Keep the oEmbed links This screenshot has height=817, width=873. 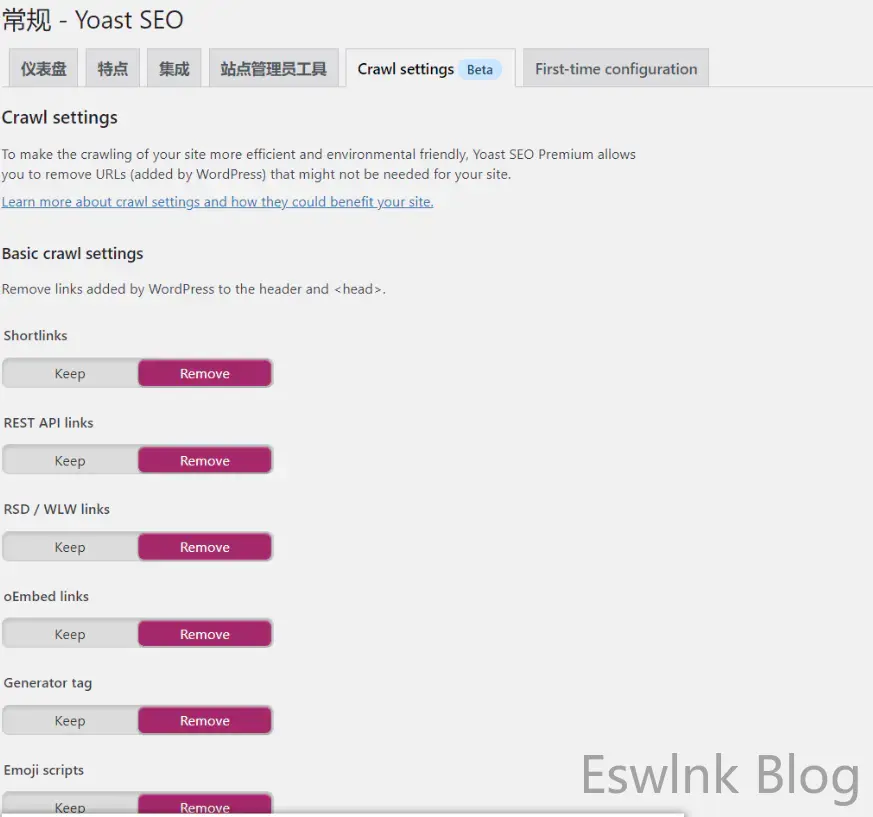[70, 635]
